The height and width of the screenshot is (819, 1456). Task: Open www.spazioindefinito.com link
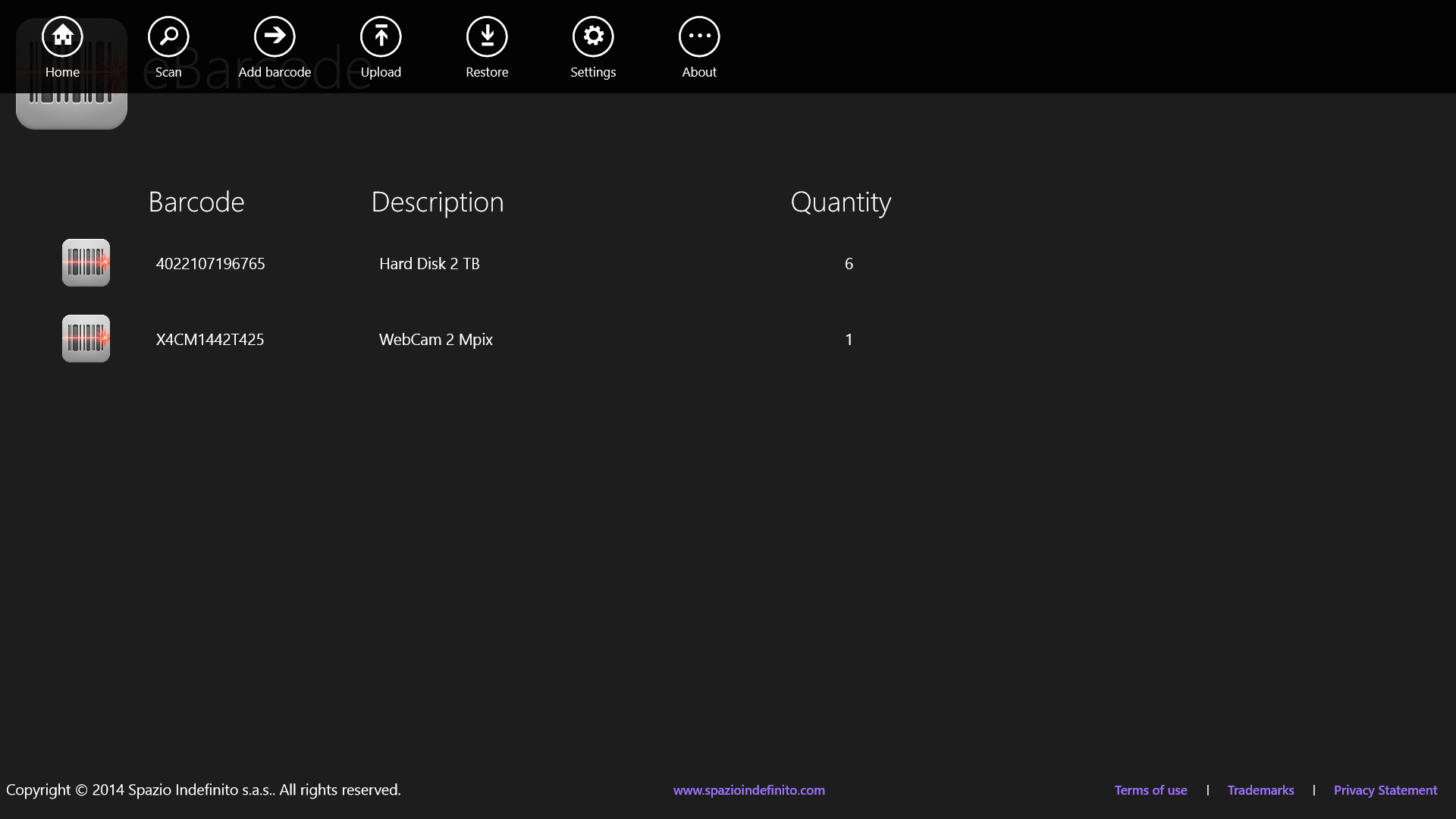[x=748, y=790]
